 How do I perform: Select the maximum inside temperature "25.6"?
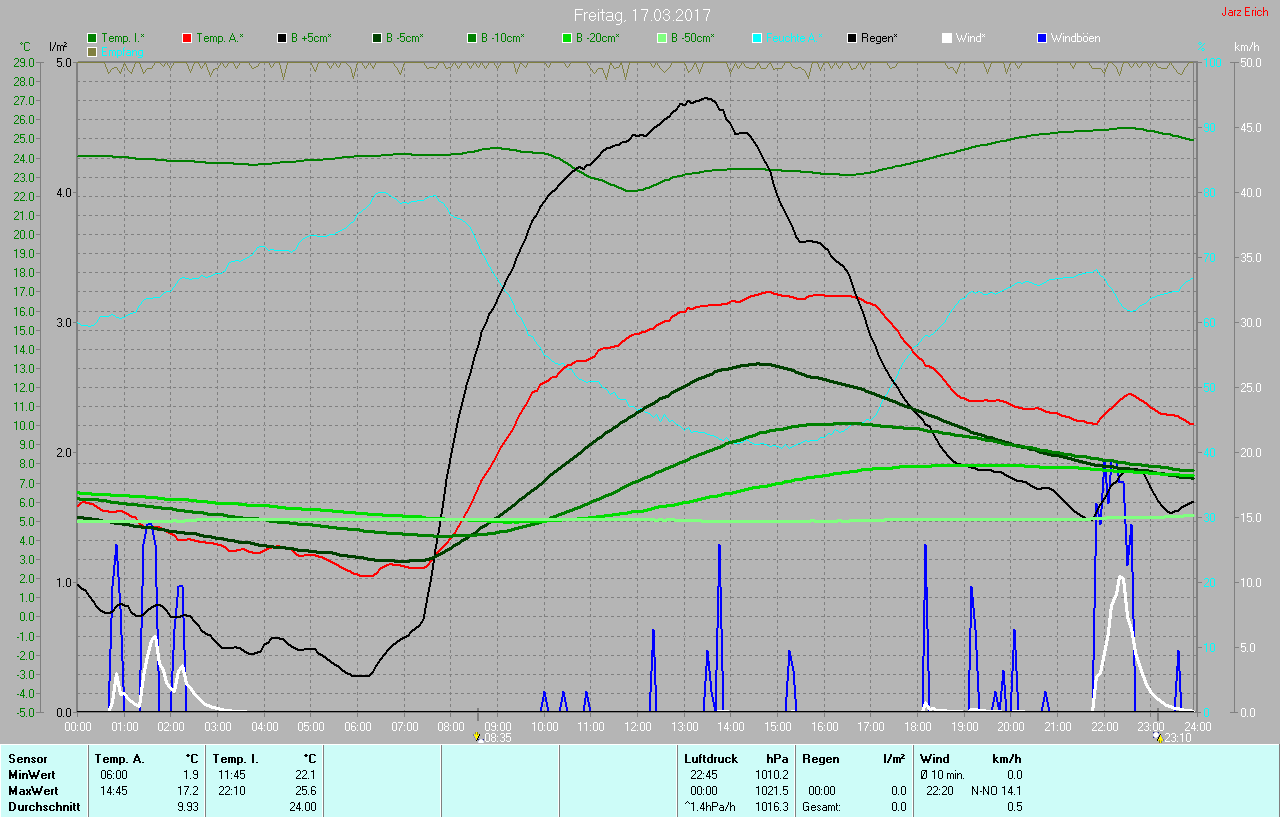(306, 791)
